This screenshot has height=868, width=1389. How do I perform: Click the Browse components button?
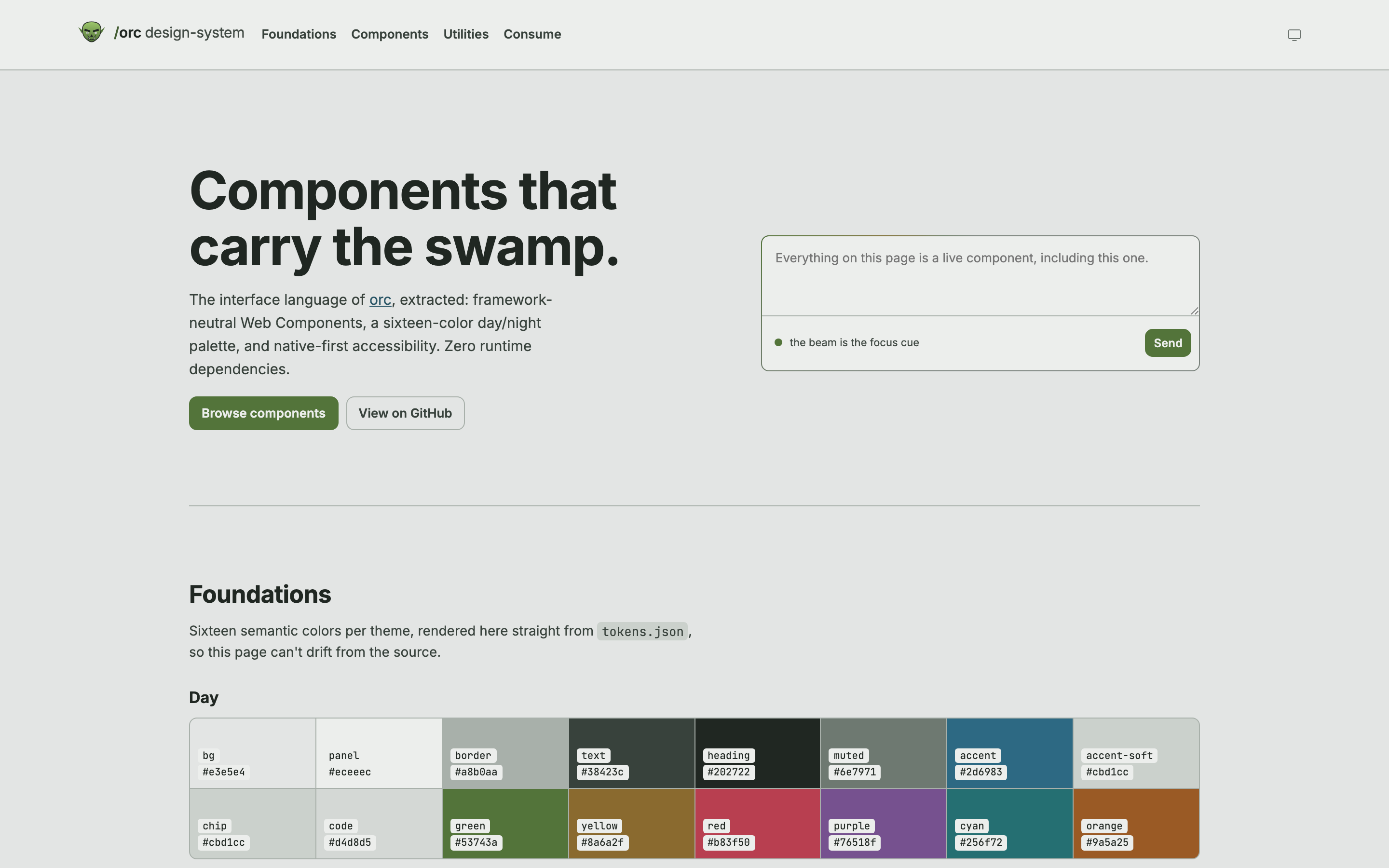point(263,413)
